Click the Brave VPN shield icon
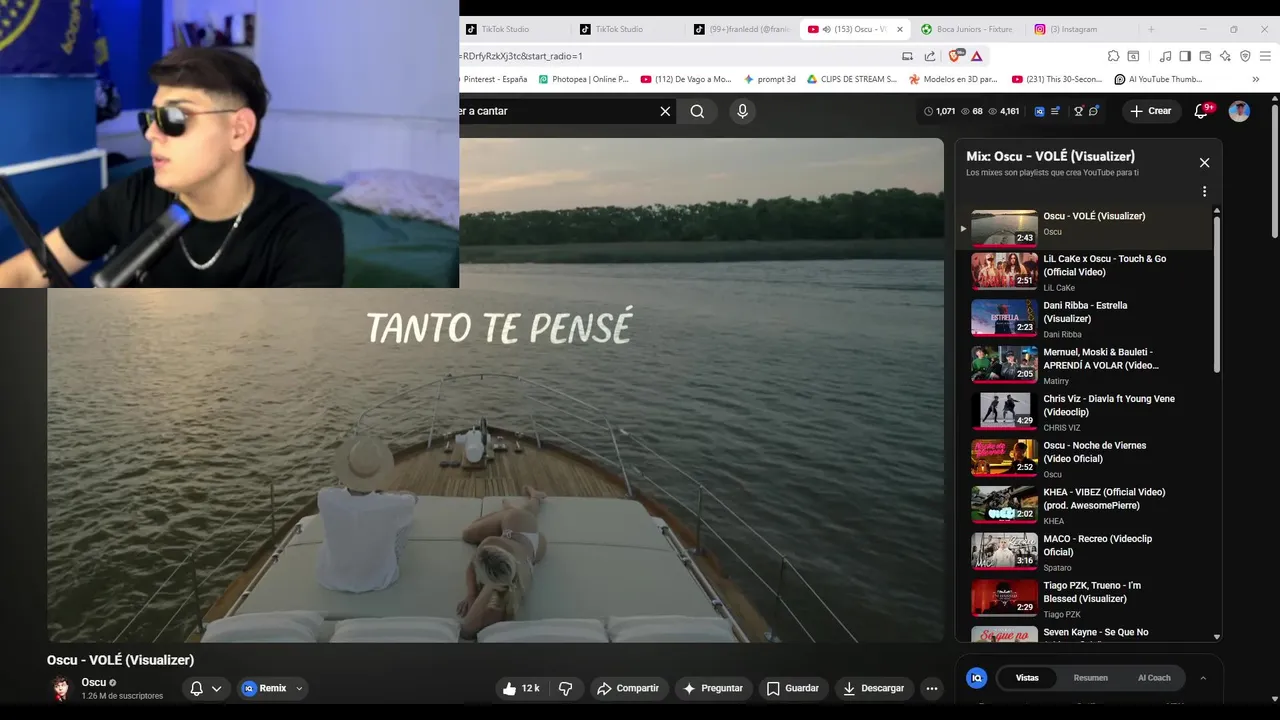Viewport: 1280px width, 720px height. pos(1245,56)
